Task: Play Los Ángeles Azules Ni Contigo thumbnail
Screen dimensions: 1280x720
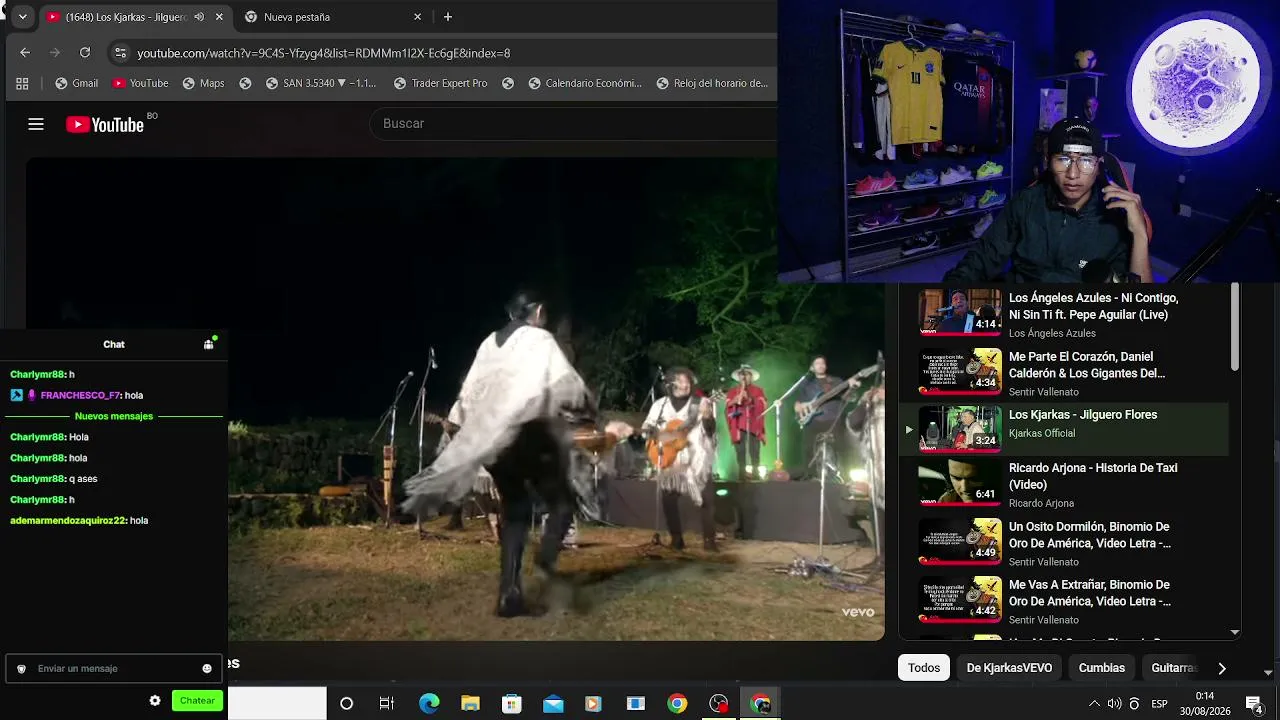Action: (960, 314)
